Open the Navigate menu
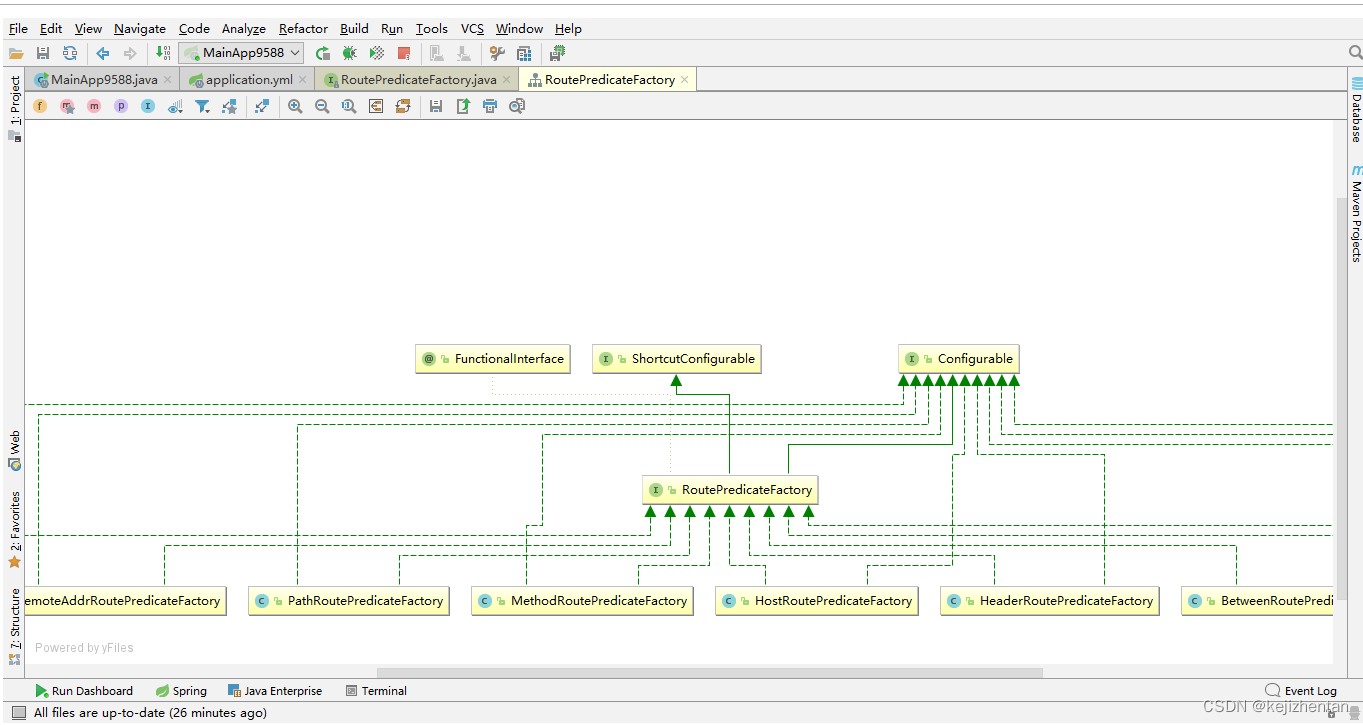Viewport: 1363px width, 725px height. (x=140, y=29)
